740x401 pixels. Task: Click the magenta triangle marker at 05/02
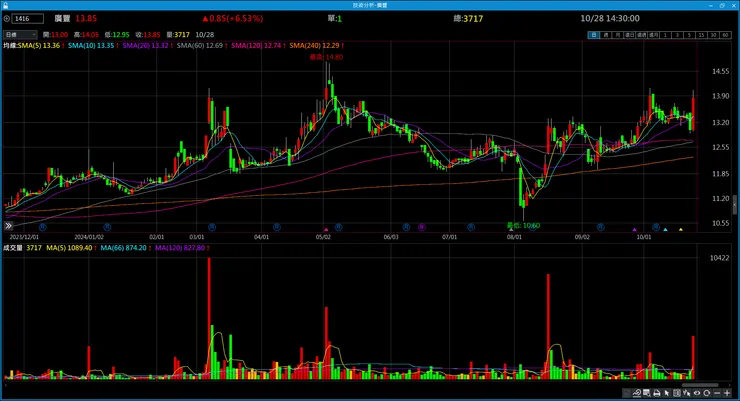click(326, 229)
